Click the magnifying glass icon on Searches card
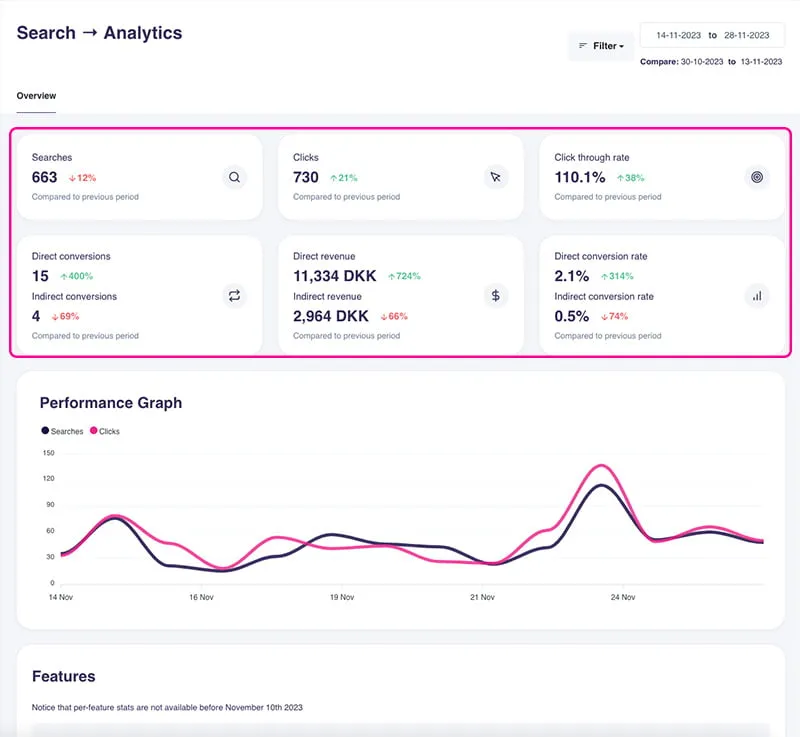The image size is (800, 737). click(234, 177)
